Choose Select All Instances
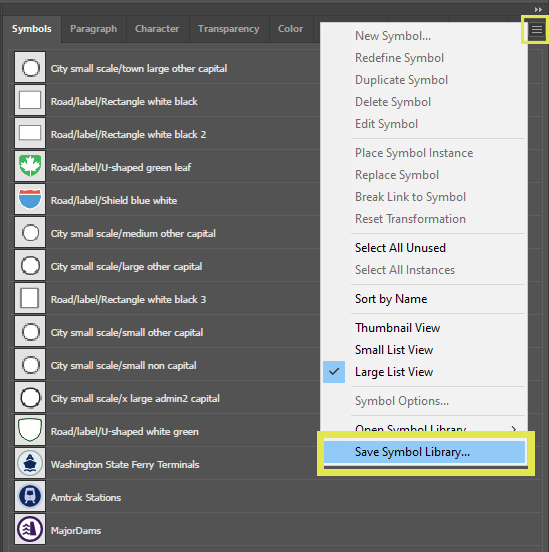This screenshot has width=549, height=552. (x=424, y=270)
